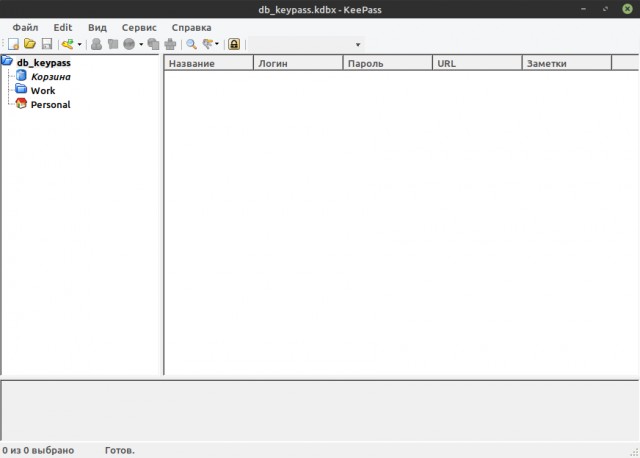Show entries with the keys filter icon
This screenshot has height=458, width=640.
click(x=208, y=44)
